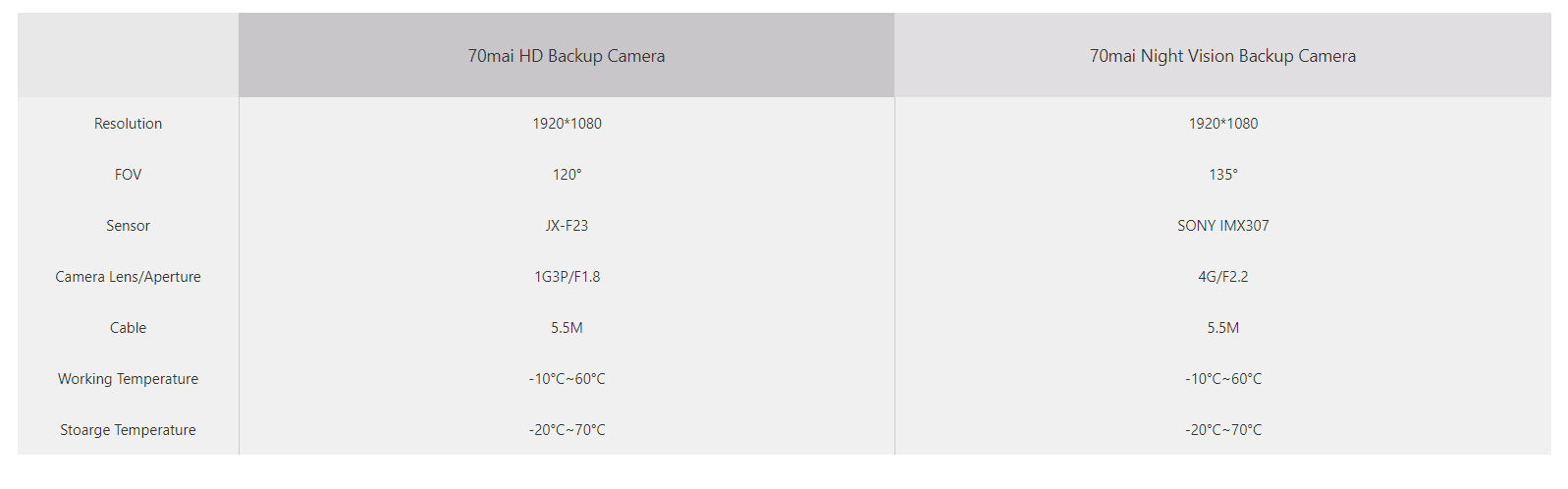Click the Camera Lens/Aperture label

(x=128, y=277)
